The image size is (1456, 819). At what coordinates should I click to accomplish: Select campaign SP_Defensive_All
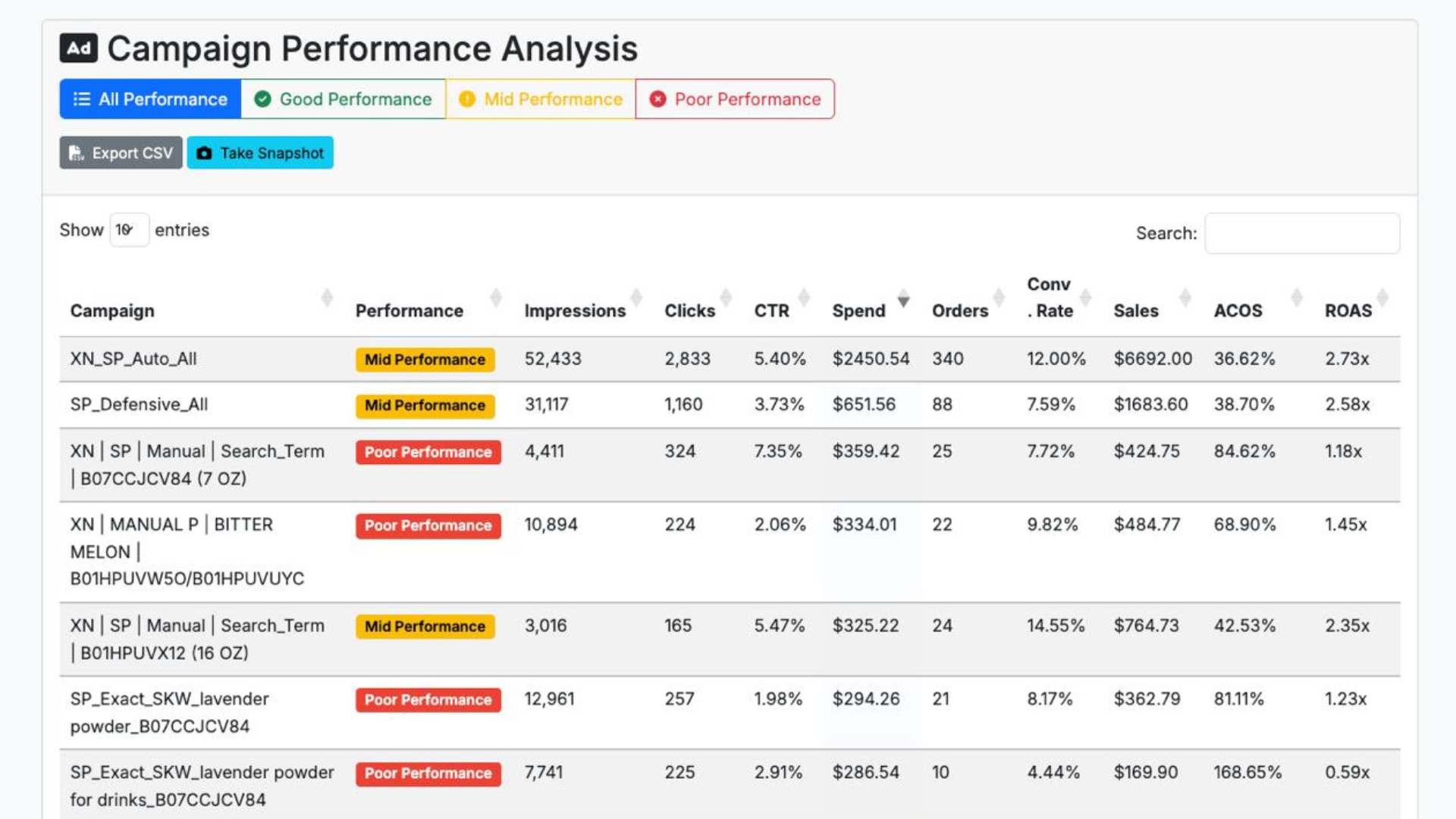[x=139, y=404]
